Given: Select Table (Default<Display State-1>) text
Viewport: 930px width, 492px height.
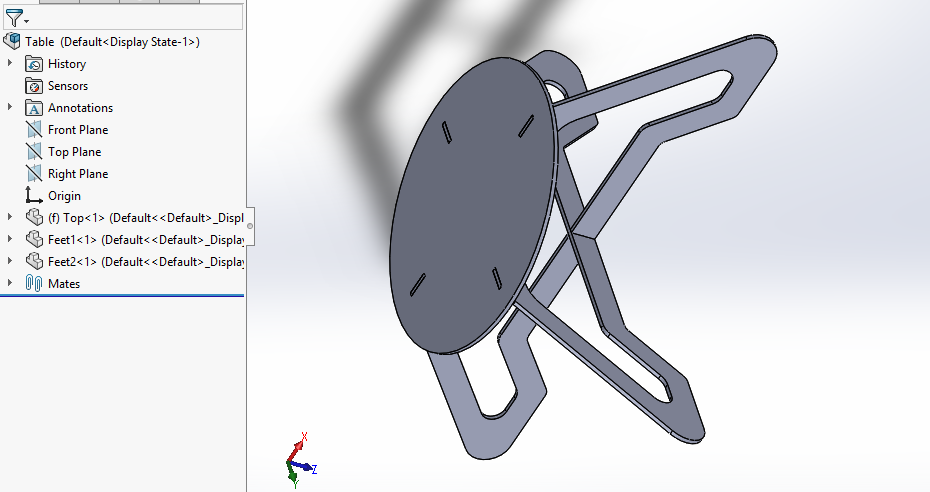Looking at the screenshot, I should pyautogui.click(x=112, y=42).
